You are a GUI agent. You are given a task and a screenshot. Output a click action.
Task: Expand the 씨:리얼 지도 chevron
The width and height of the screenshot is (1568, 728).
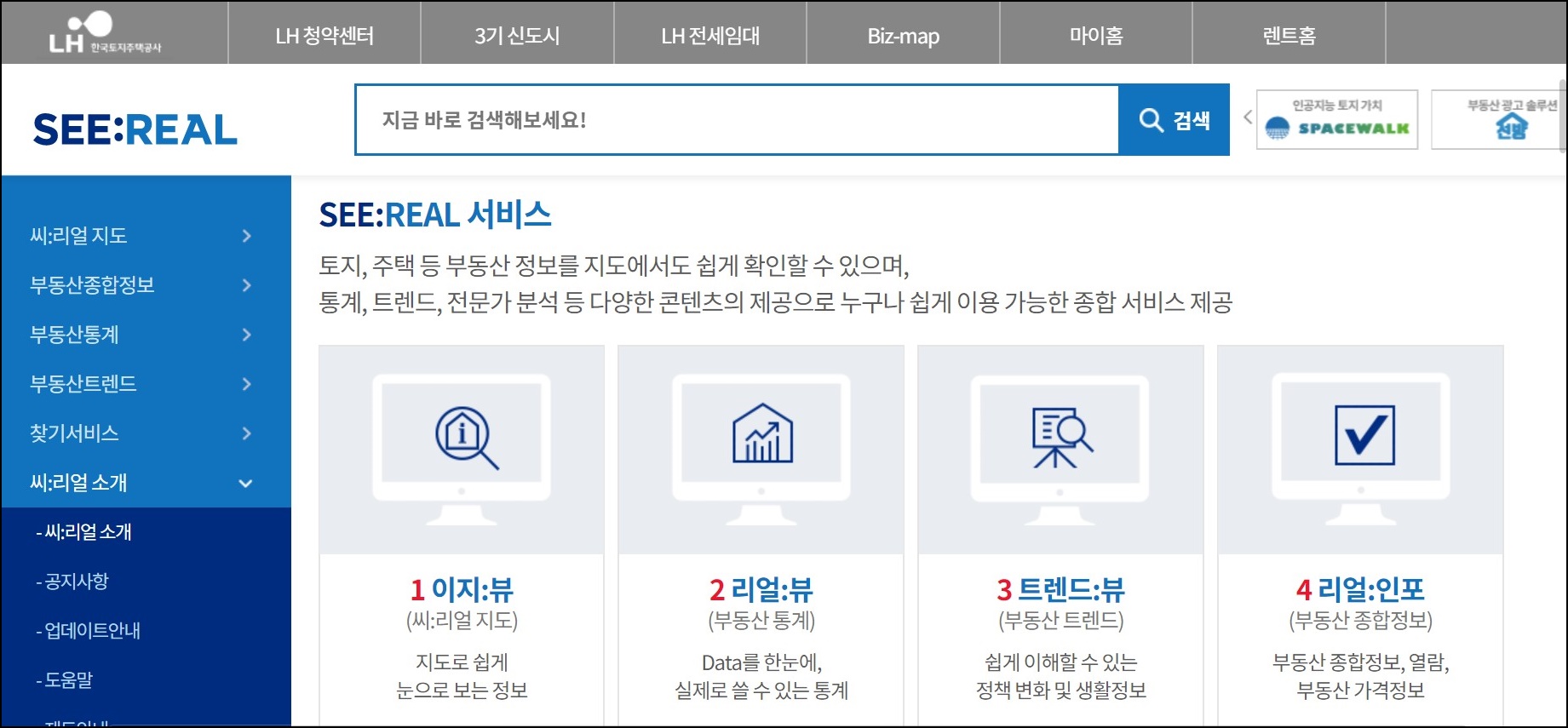click(x=246, y=236)
